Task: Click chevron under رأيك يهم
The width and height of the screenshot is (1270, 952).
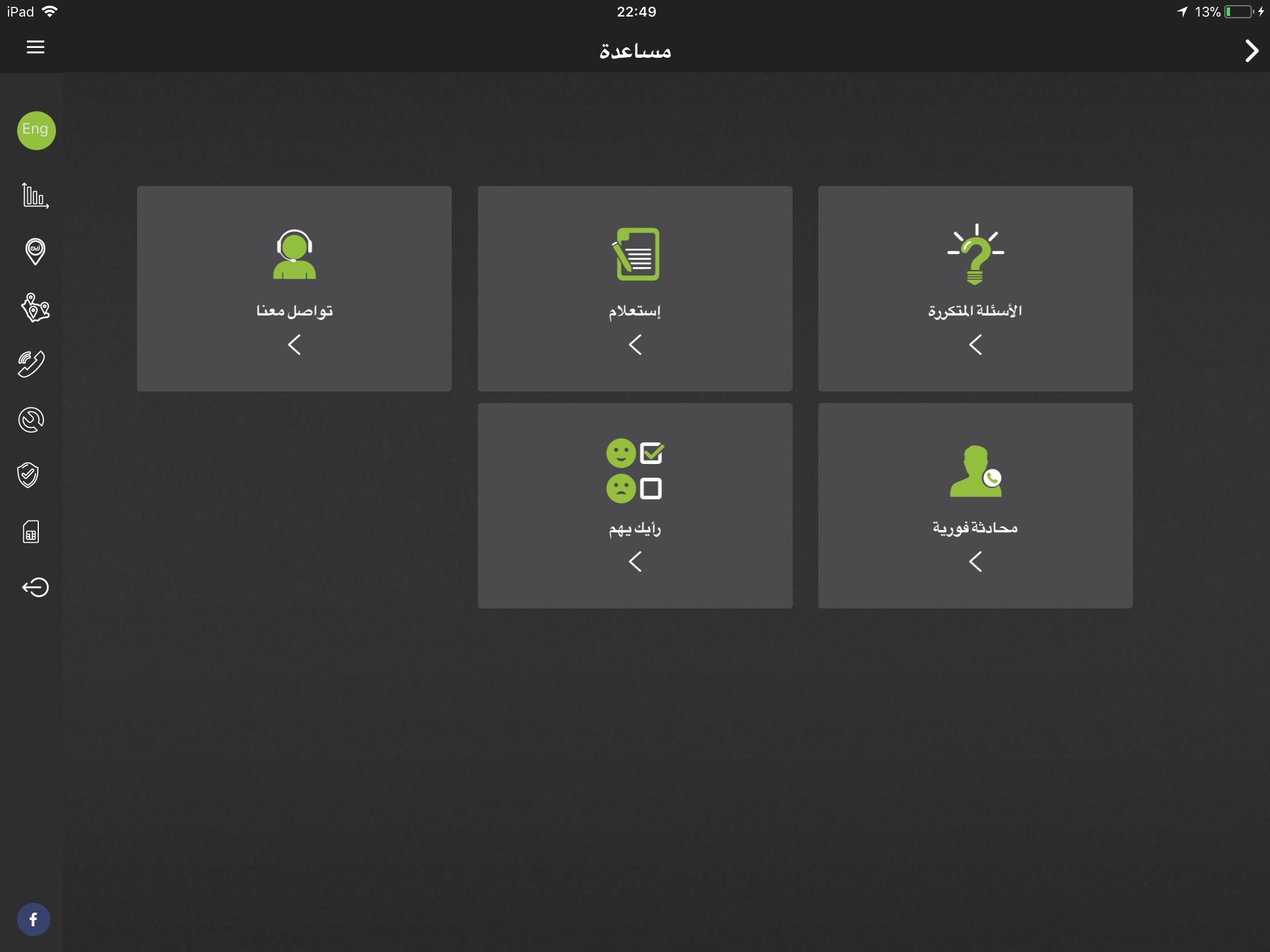Action: click(x=635, y=561)
